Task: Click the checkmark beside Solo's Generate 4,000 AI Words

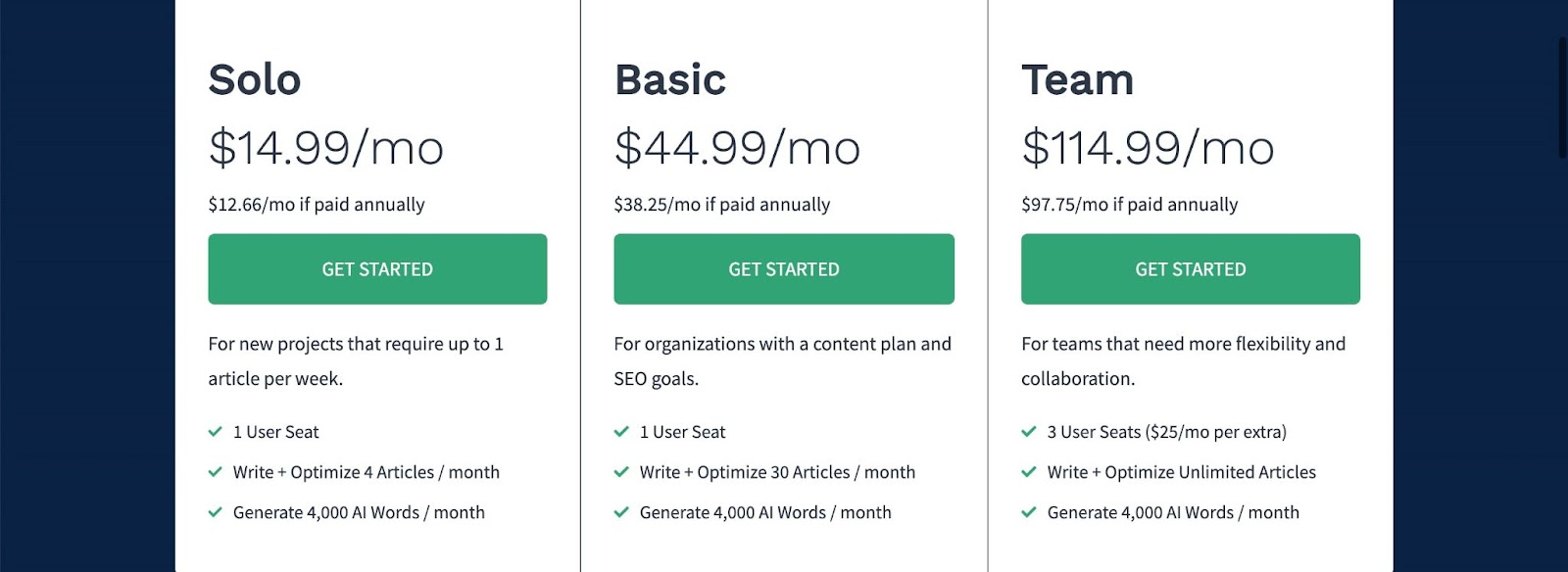Action: click(x=216, y=512)
